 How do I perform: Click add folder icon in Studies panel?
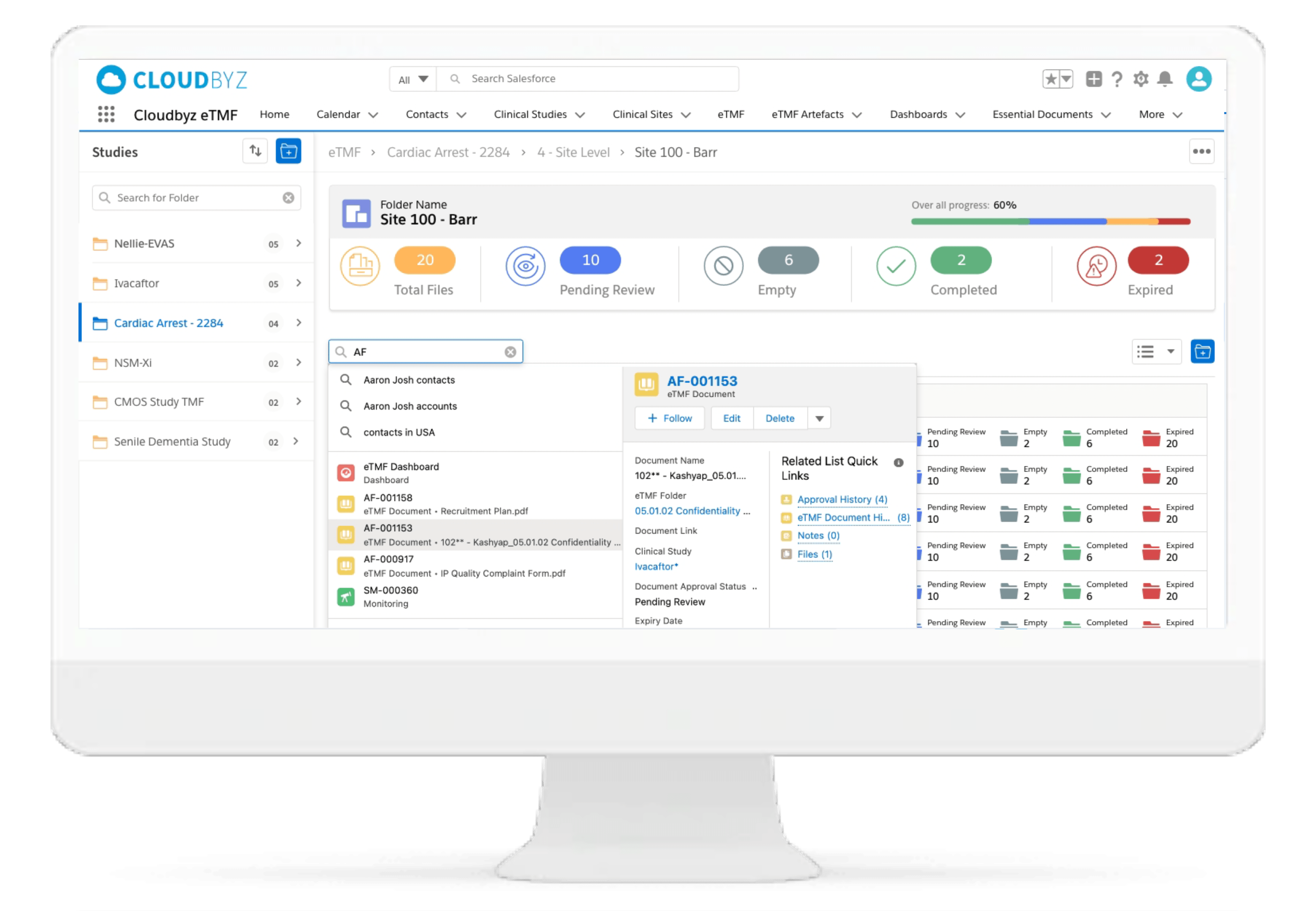[x=288, y=151]
